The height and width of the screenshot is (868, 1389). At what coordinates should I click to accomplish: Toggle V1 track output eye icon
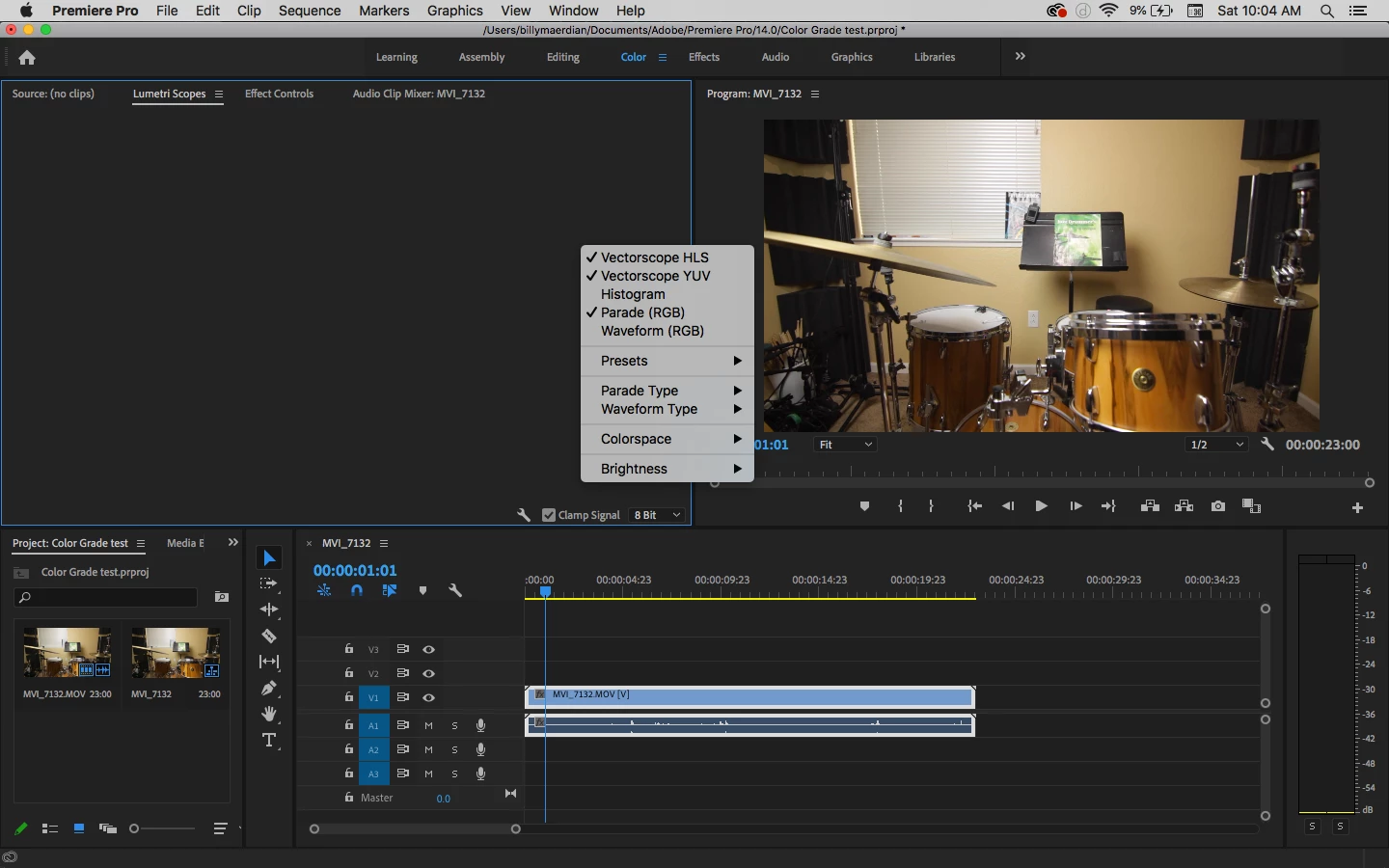(x=429, y=697)
